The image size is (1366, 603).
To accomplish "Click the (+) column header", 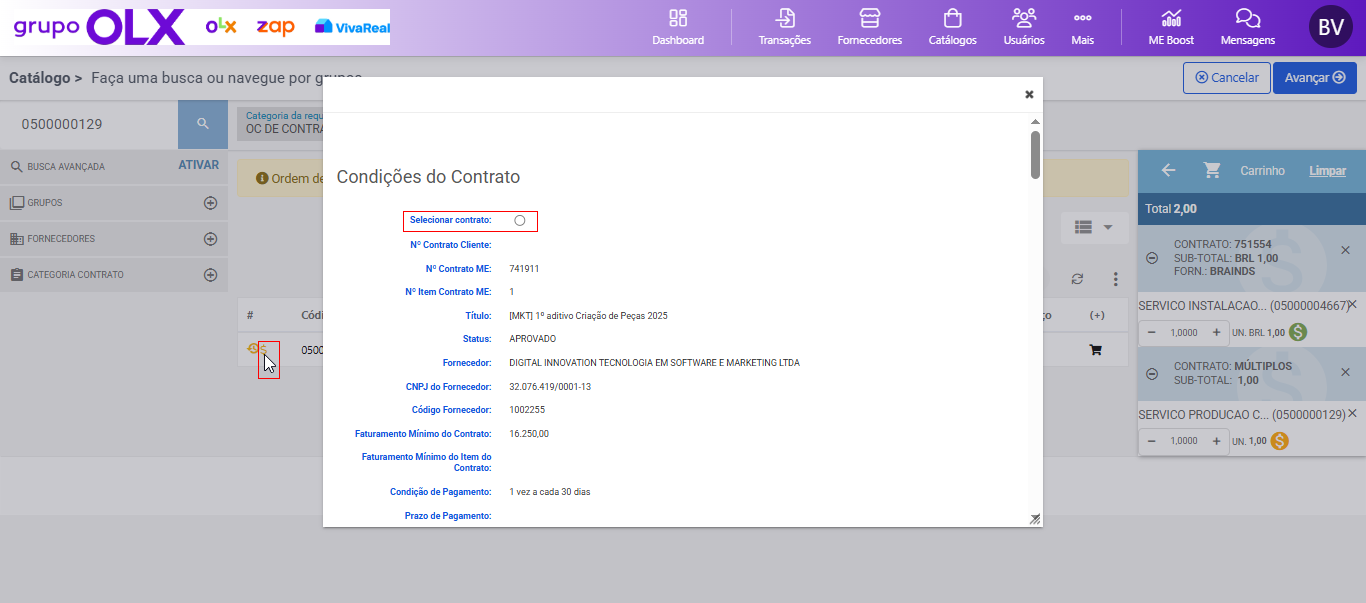I will [x=1097, y=316].
